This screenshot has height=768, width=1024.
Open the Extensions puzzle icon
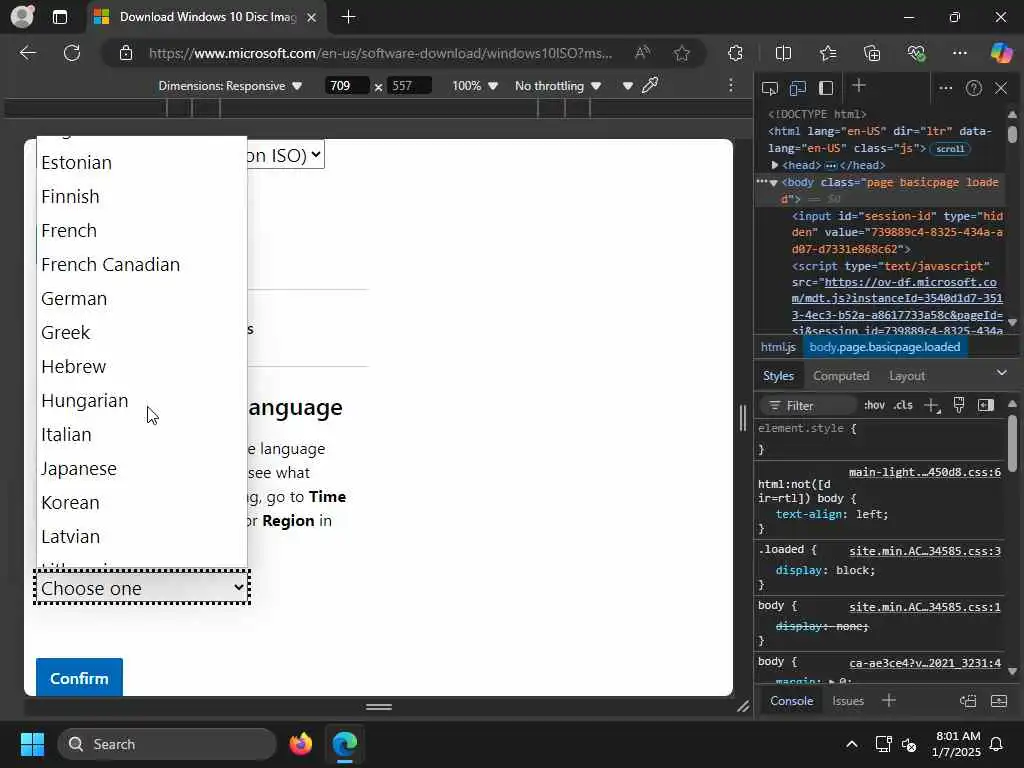(x=735, y=53)
